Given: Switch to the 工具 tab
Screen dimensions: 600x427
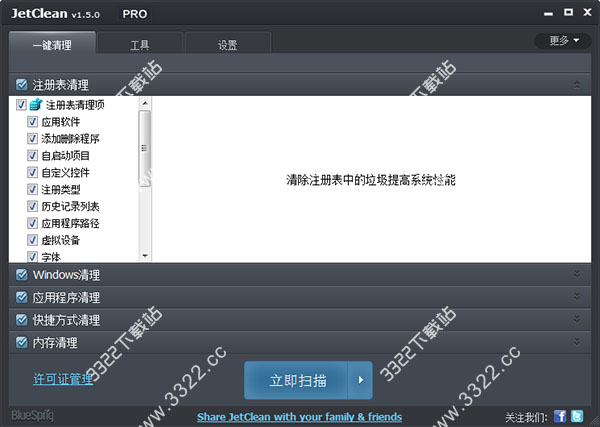Looking at the screenshot, I should [x=140, y=44].
